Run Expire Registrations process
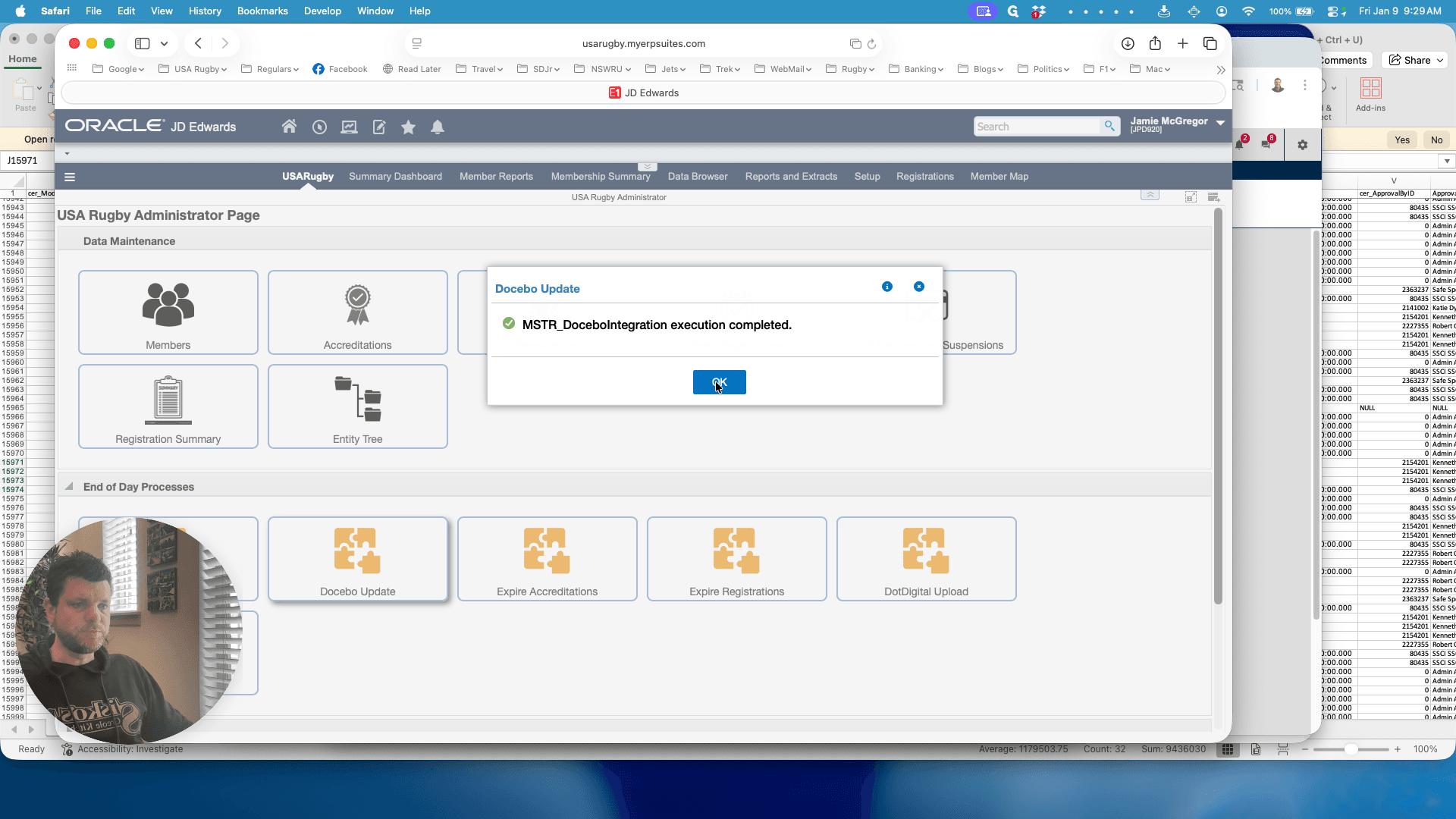The image size is (1456, 819). coord(737,559)
